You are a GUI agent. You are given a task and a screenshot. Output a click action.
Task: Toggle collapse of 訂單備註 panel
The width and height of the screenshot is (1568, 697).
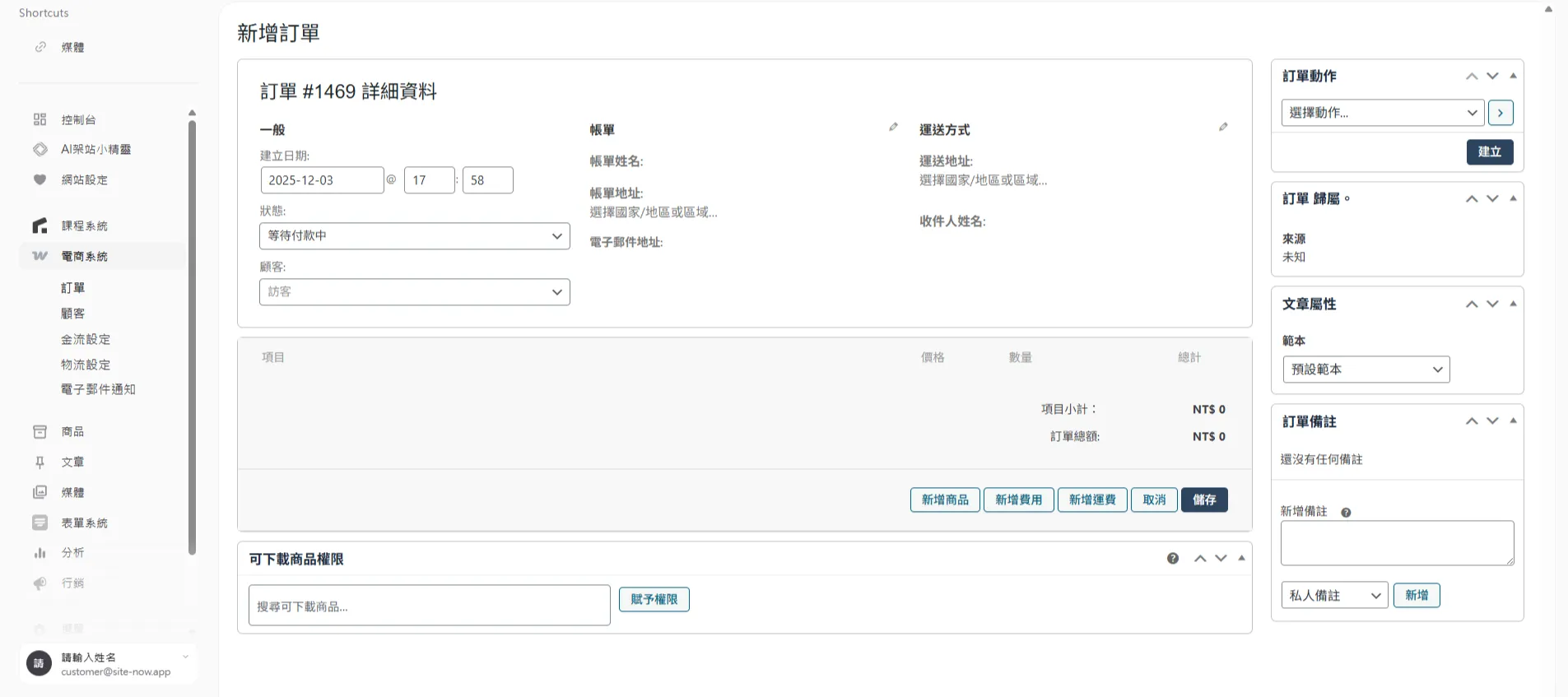pos(1513,421)
